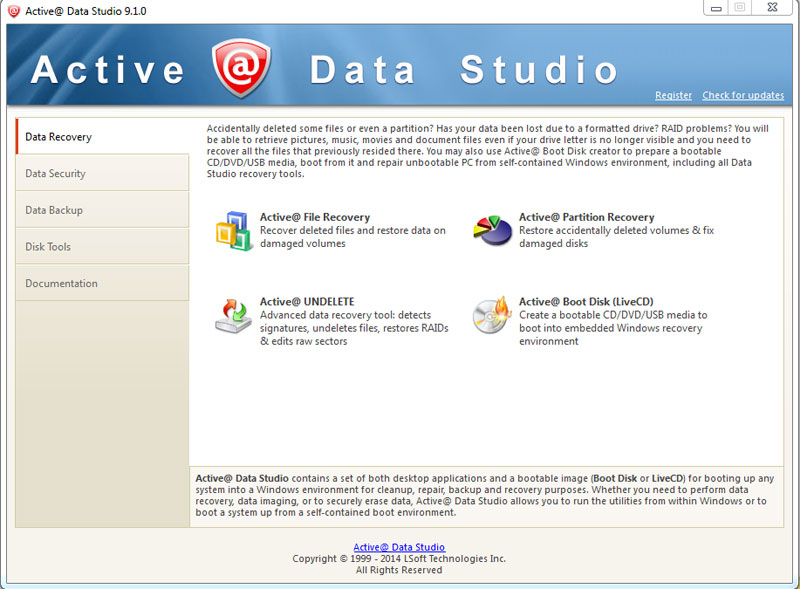Click the Partition Recovery pie chart icon
This screenshot has width=800, height=589.
(492, 230)
